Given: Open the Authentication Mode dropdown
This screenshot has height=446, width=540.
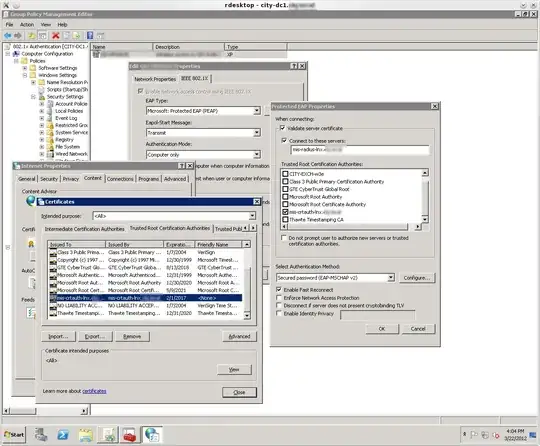Looking at the screenshot, I should tap(257, 155).
